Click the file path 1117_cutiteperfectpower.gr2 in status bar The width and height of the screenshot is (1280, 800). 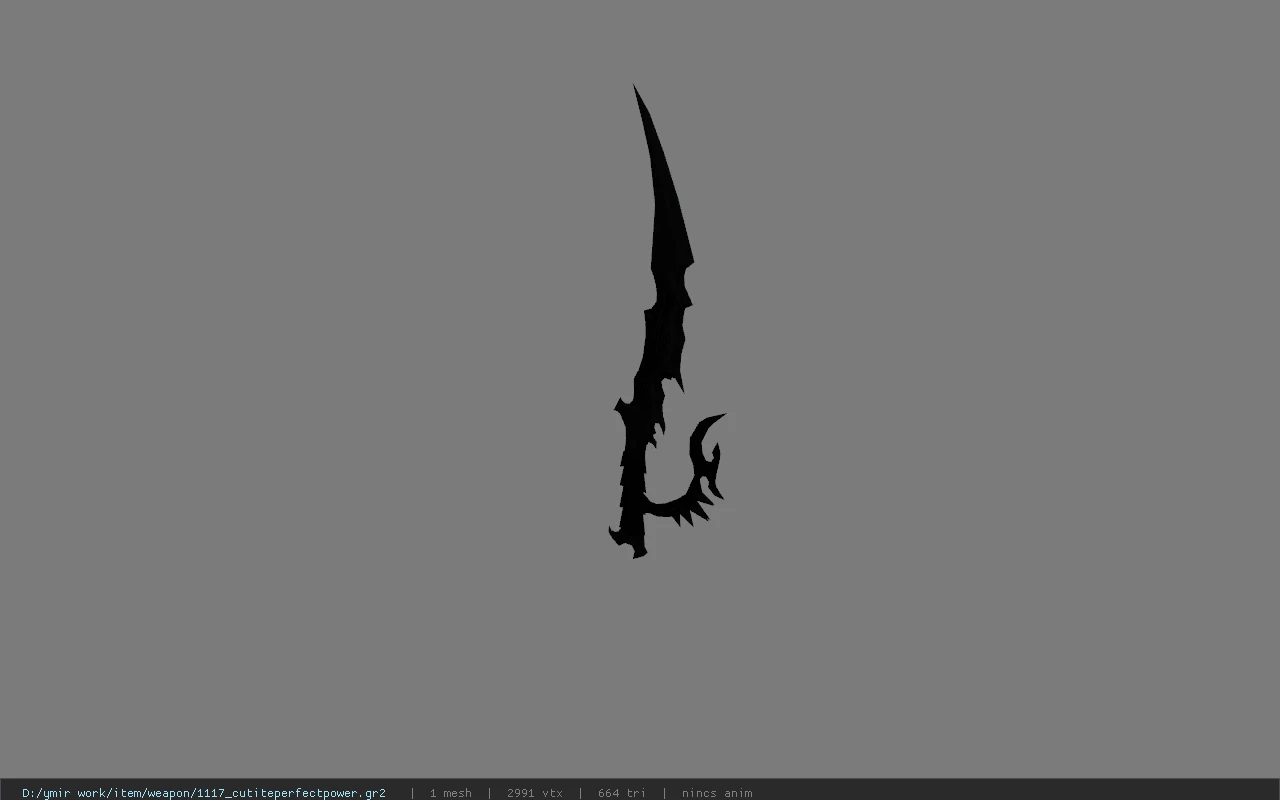pyautogui.click(x=204, y=793)
